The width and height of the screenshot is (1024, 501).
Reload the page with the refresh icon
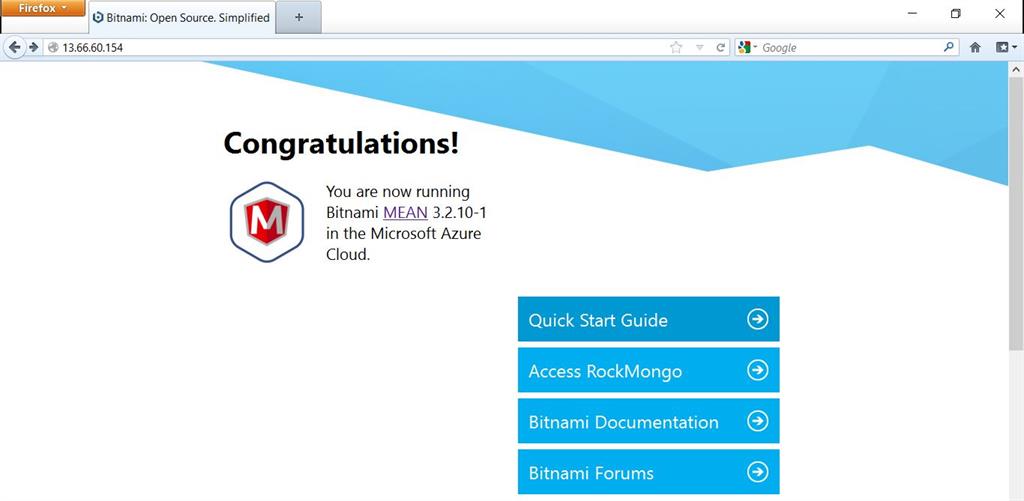coord(721,47)
